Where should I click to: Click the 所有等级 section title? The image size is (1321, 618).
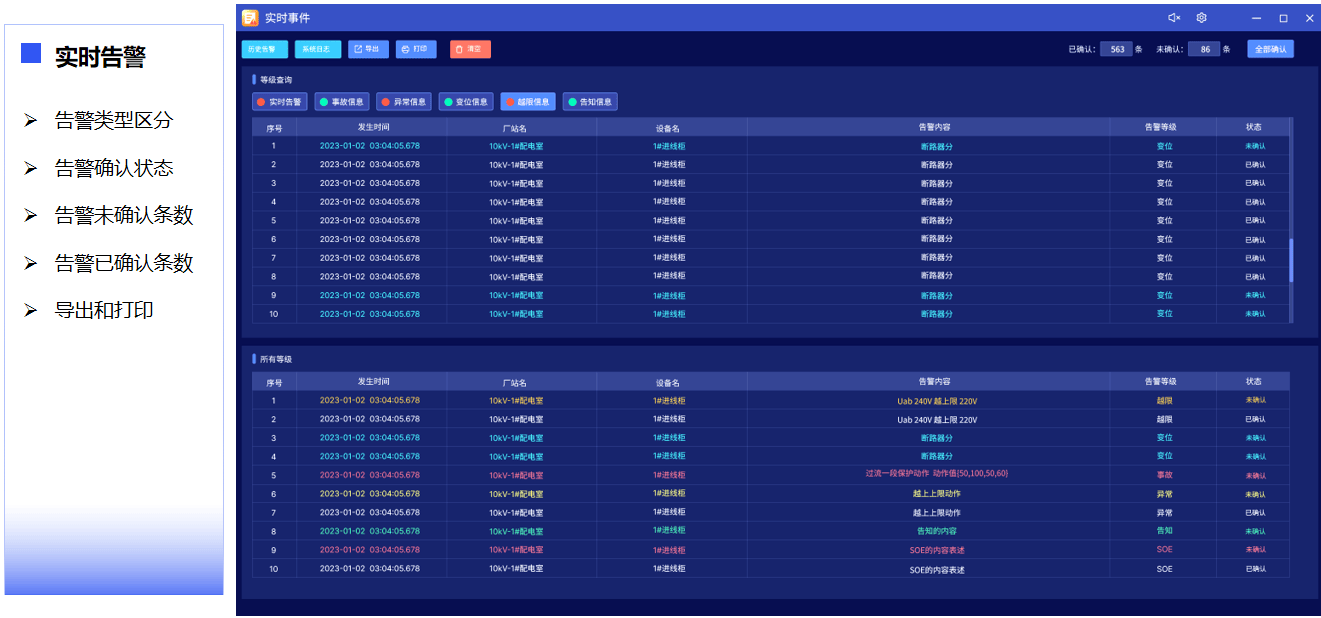276,359
